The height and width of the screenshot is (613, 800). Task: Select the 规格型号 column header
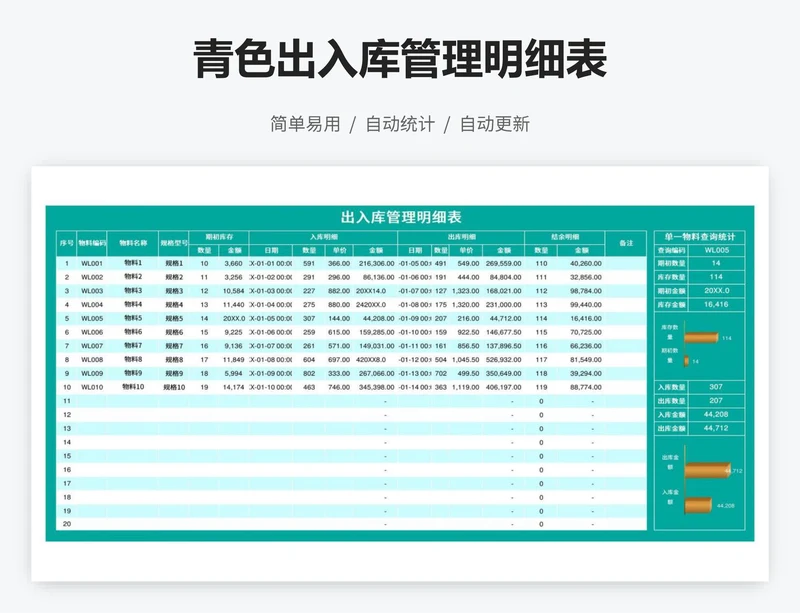point(173,243)
